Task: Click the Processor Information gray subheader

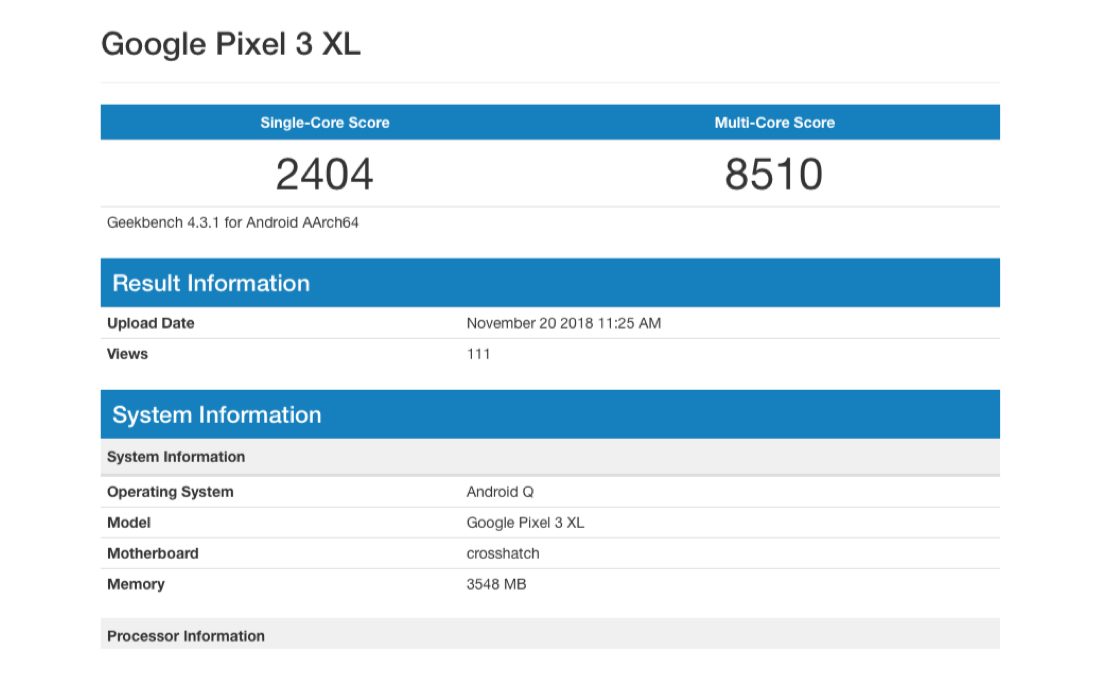Action: (186, 636)
